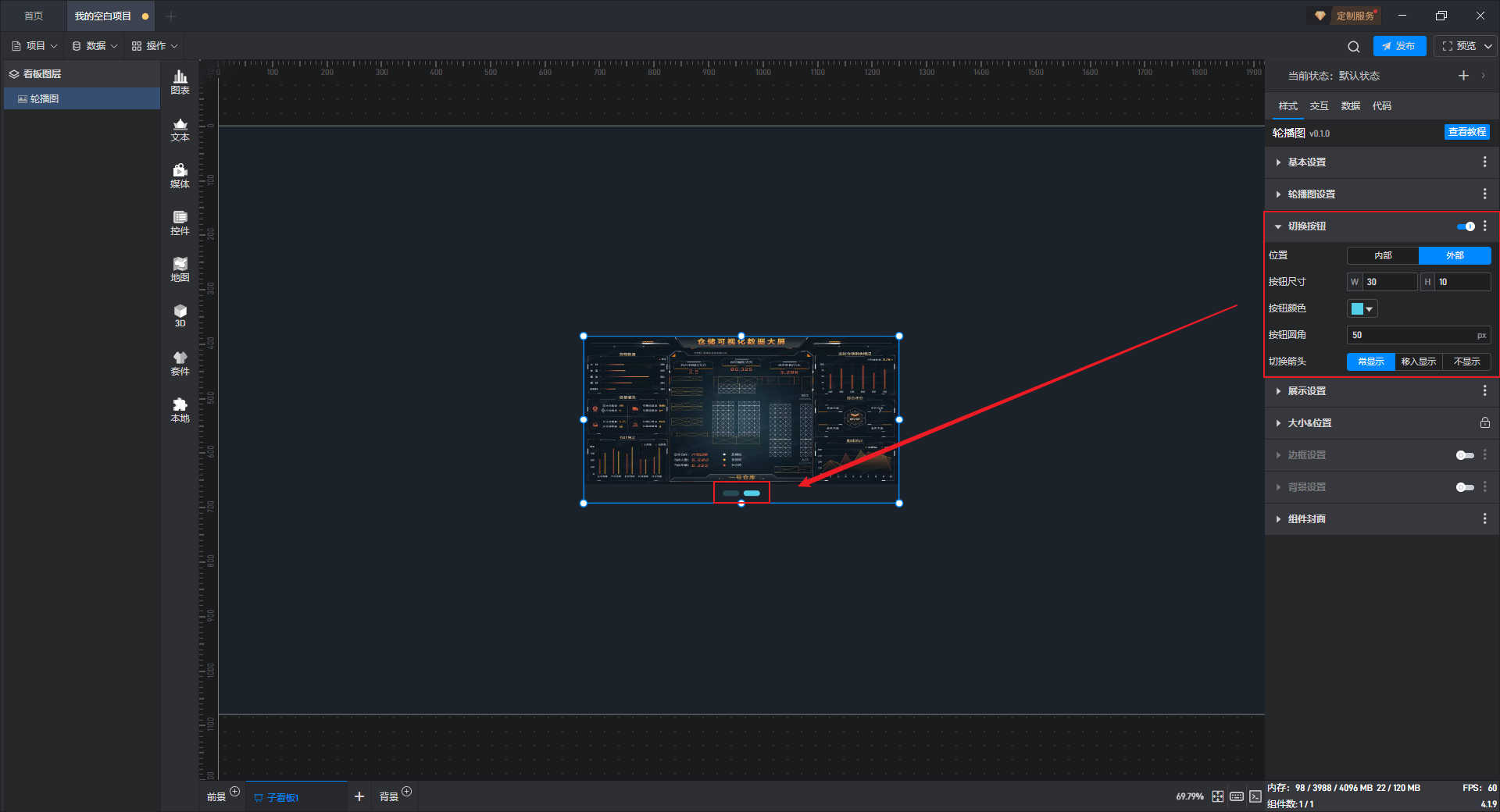Open the 地图 map components panel
This screenshot has width=1500, height=812.
180,269
